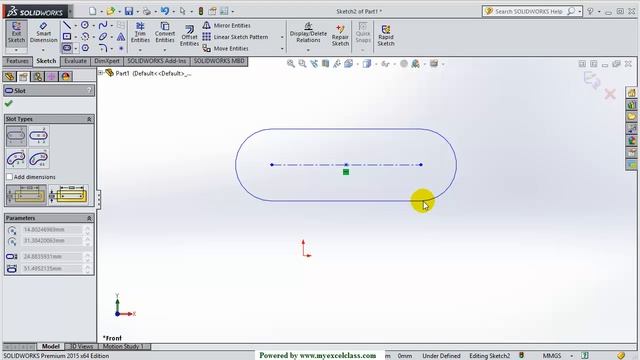
Task: Click the Save icon in the title bar
Action: coord(129,11)
